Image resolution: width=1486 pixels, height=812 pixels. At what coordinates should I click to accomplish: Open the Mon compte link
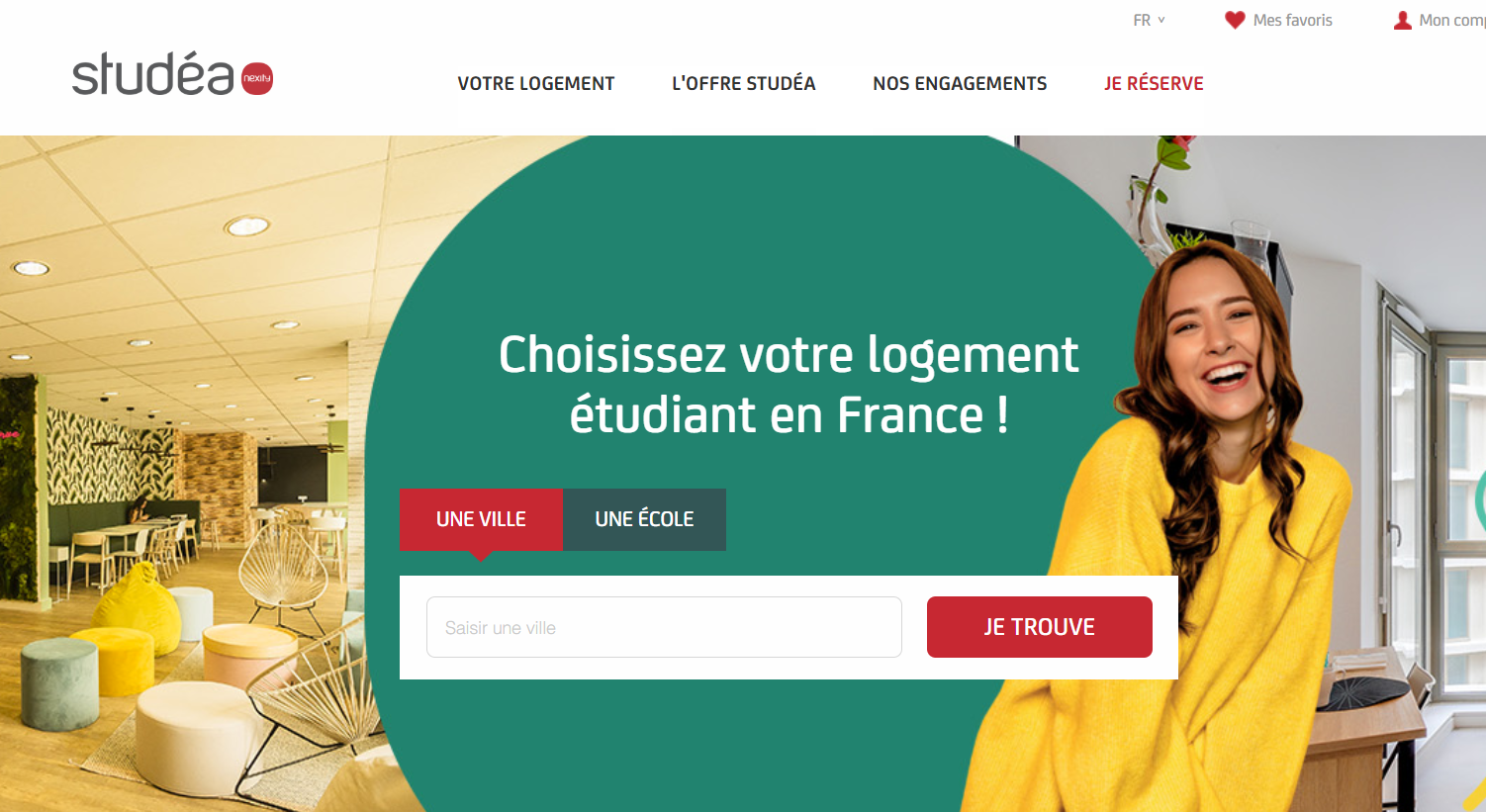pos(1451,20)
